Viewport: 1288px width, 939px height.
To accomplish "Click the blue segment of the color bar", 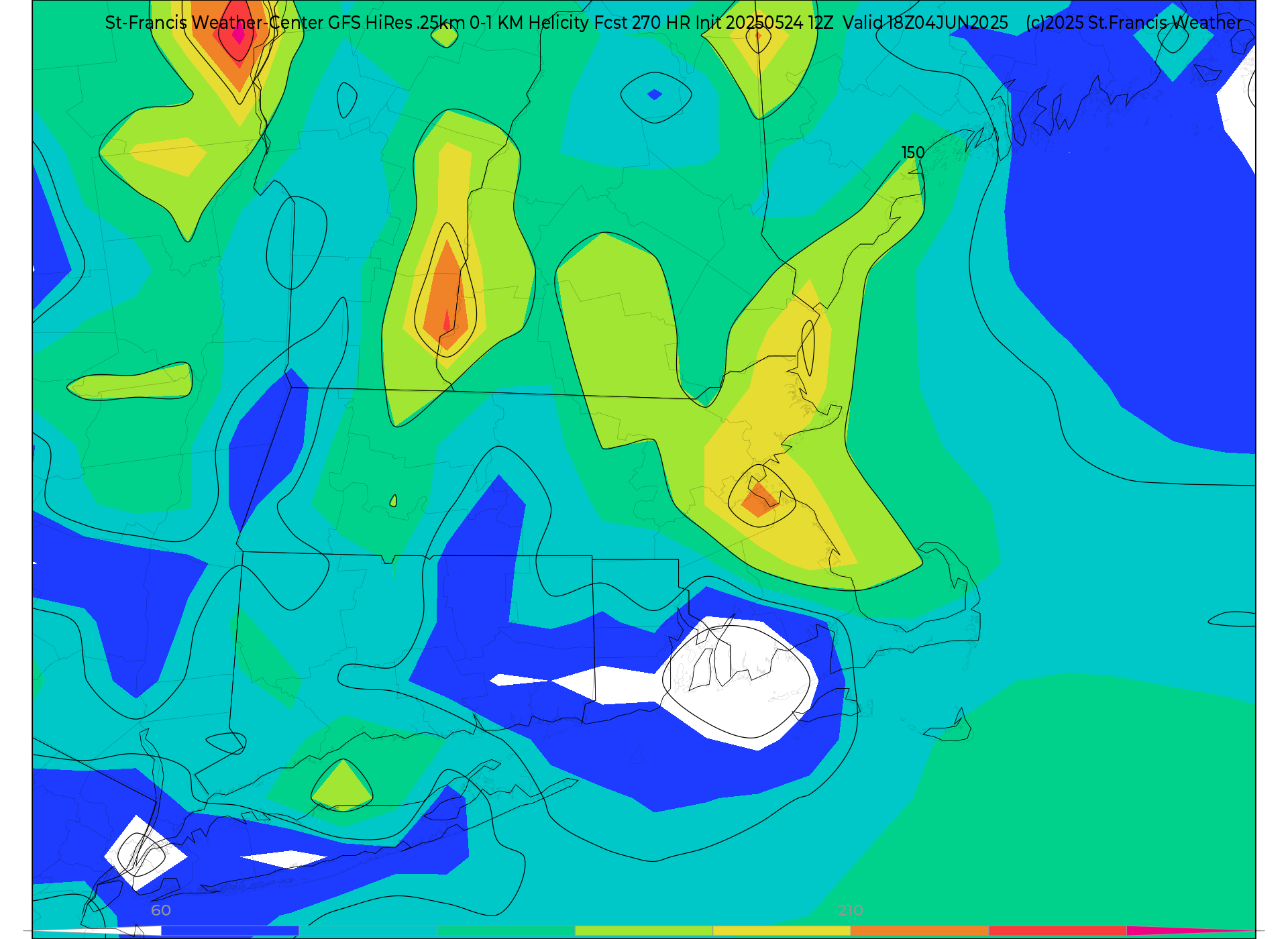I will 229,931.
